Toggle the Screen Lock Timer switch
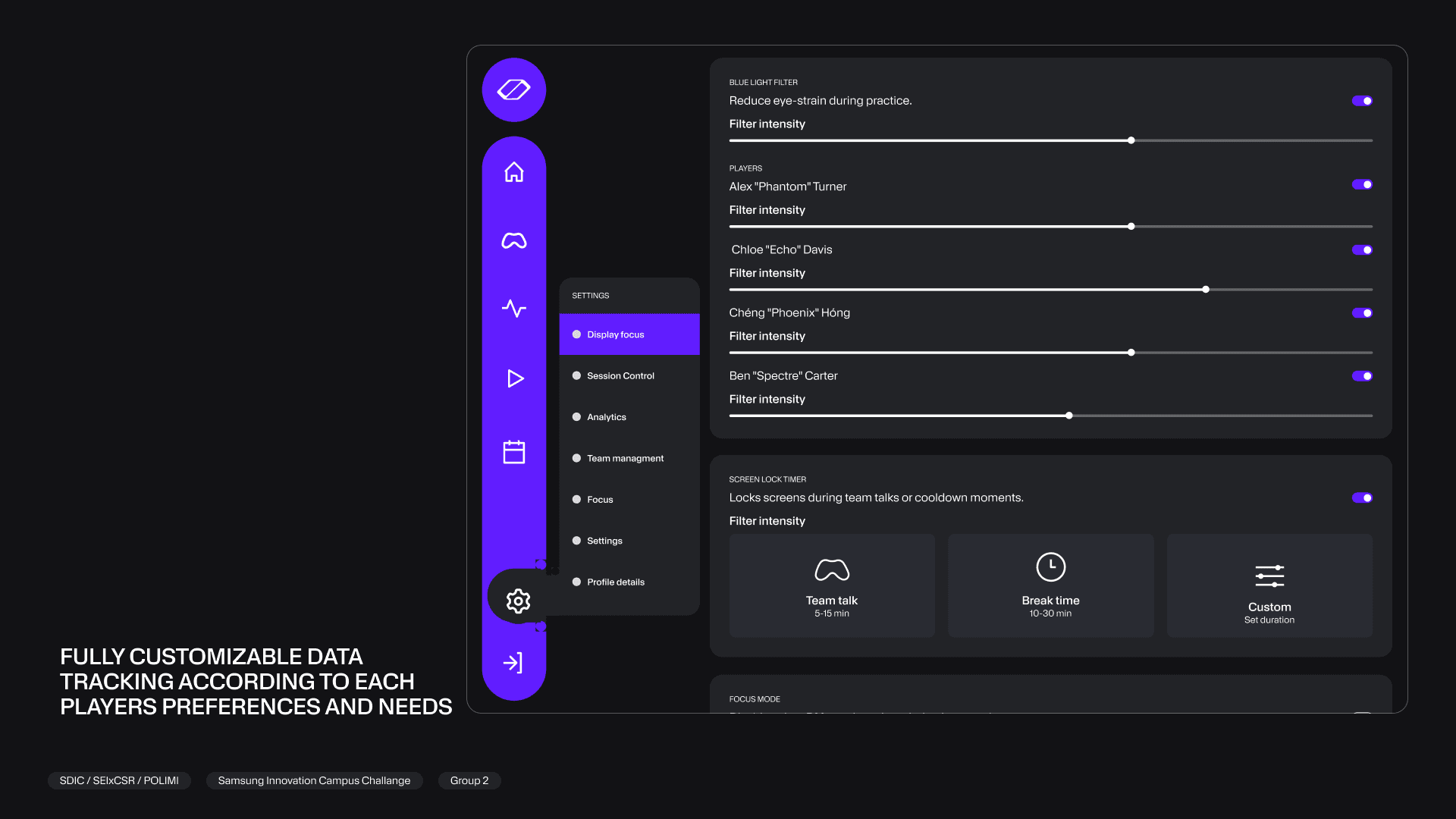The width and height of the screenshot is (1456, 819). [1361, 498]
